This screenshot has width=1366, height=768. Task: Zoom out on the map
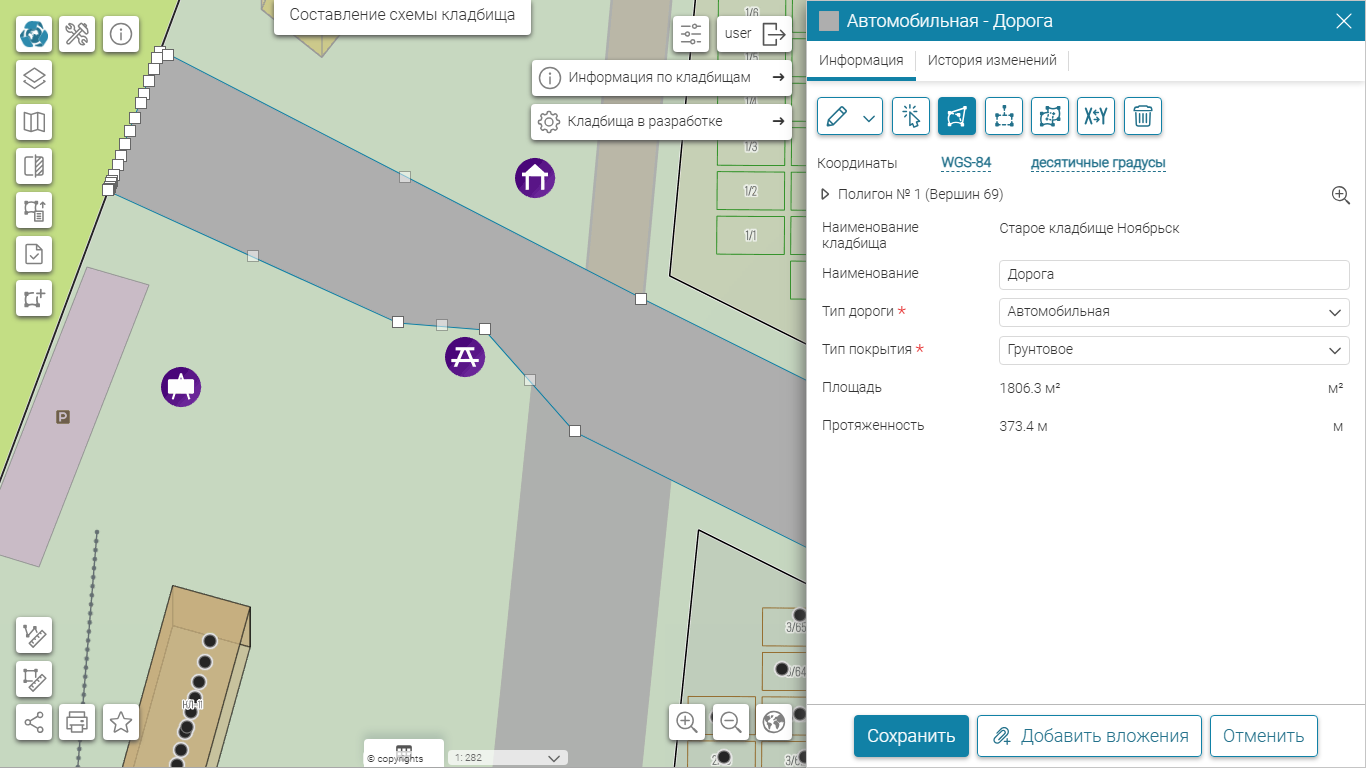(731, 721)
